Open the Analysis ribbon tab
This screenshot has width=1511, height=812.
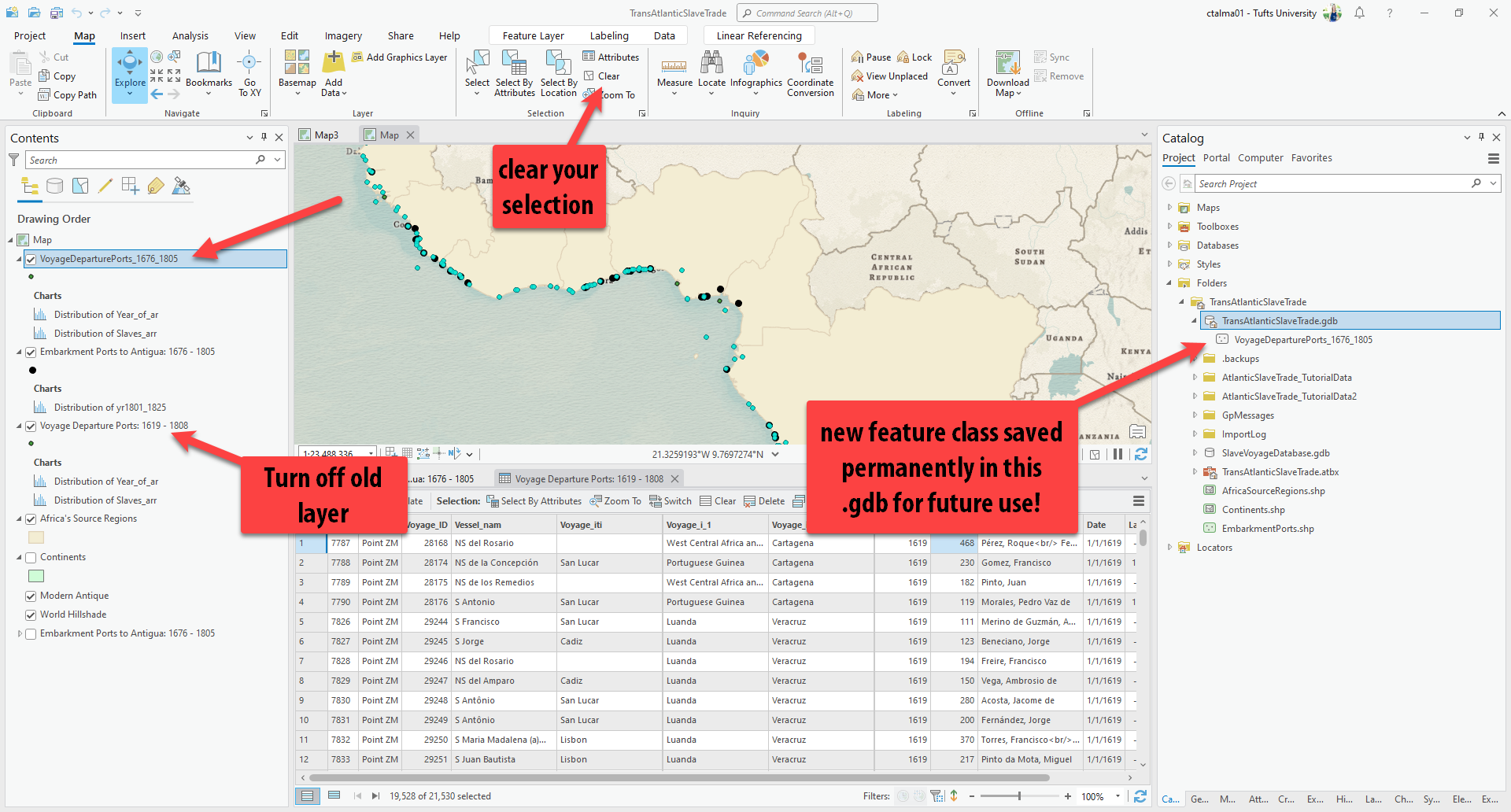190,36
